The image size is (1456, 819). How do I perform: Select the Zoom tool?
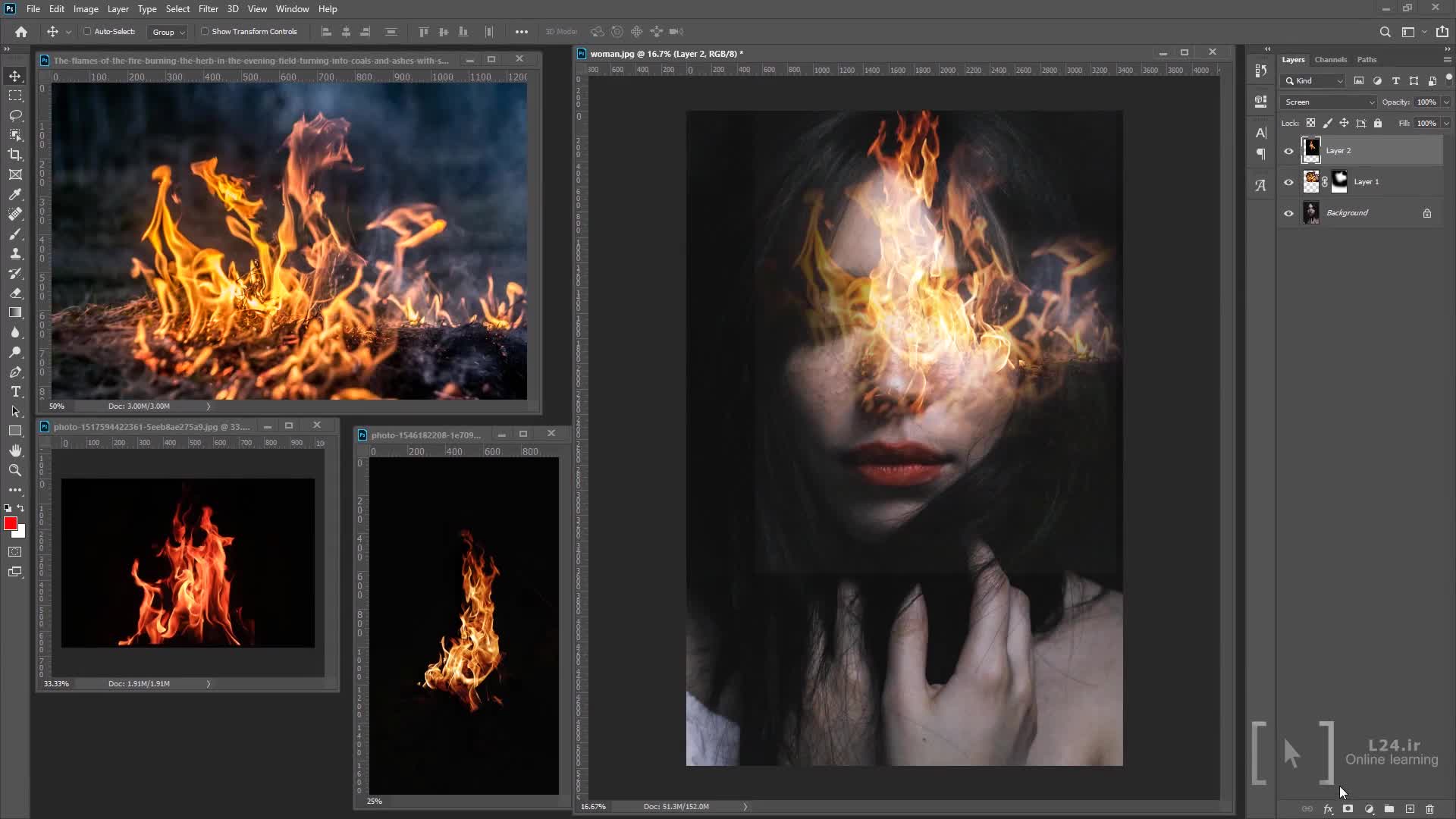click(15, 470)
